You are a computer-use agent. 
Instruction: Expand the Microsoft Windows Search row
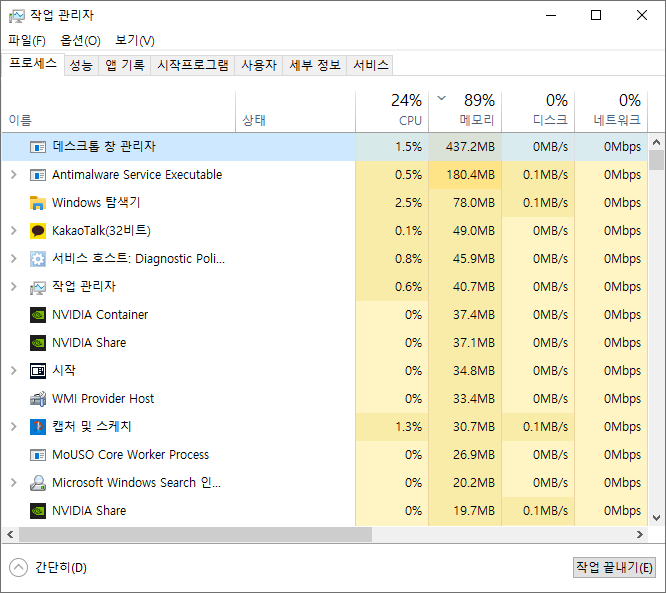[x=14, y=483]
